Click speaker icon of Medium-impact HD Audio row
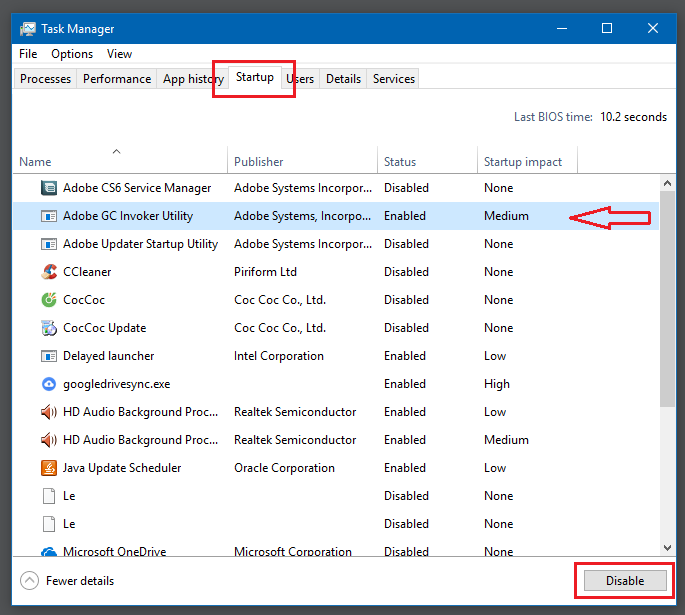This screenshot has width=685, height=615. (x=48, y=440)
